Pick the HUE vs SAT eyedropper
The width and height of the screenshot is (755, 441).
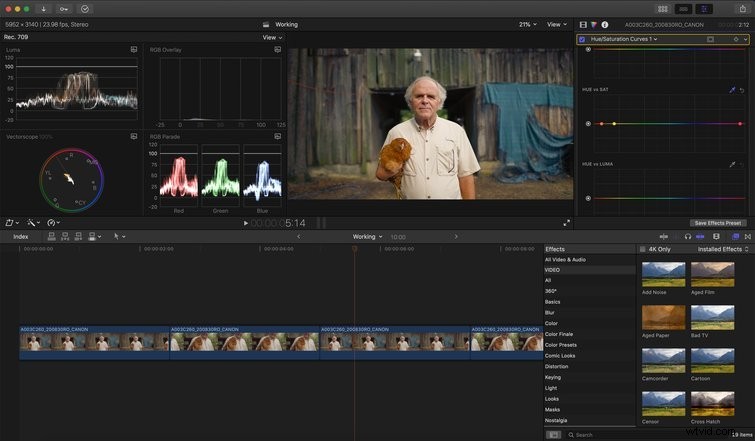[732, 90]
